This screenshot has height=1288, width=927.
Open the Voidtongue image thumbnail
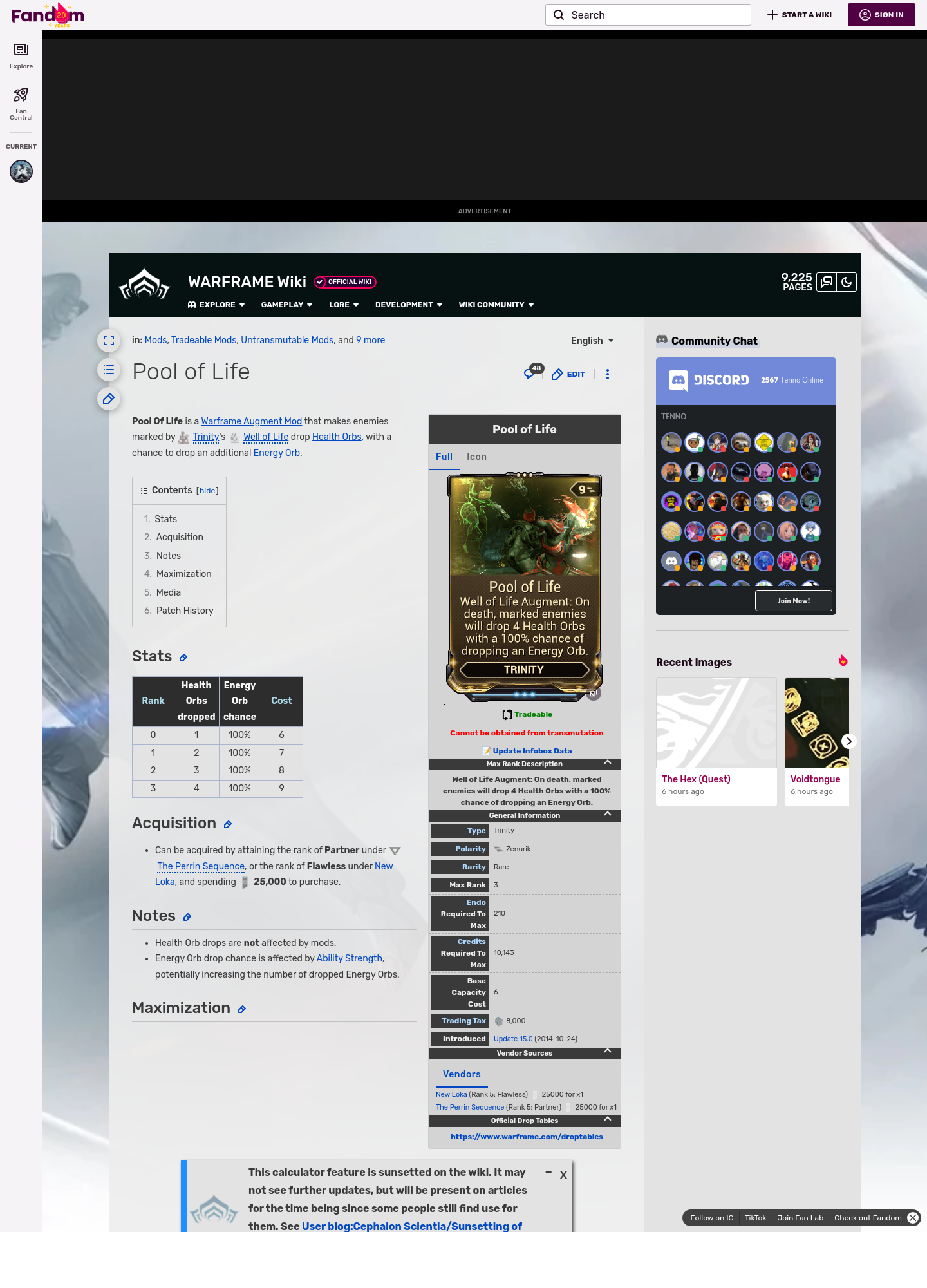coord(817,723)
